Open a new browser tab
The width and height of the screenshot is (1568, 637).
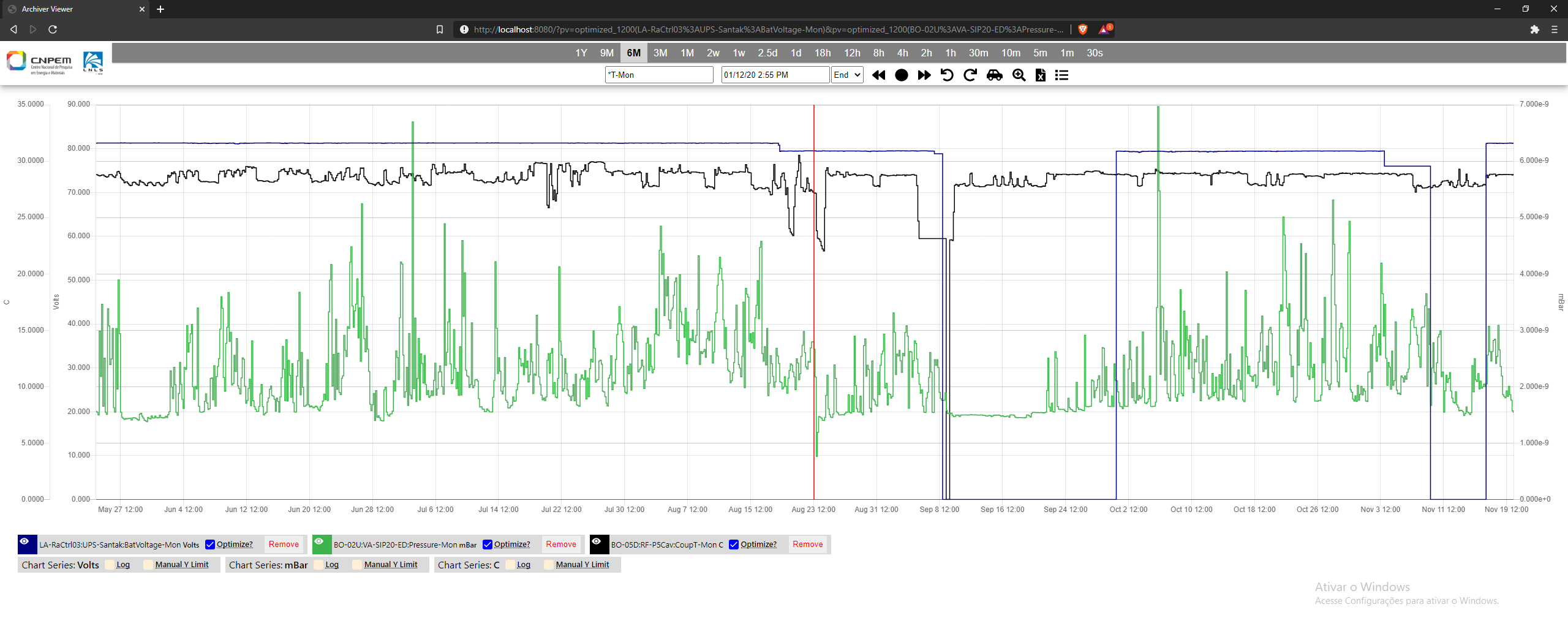160,9
